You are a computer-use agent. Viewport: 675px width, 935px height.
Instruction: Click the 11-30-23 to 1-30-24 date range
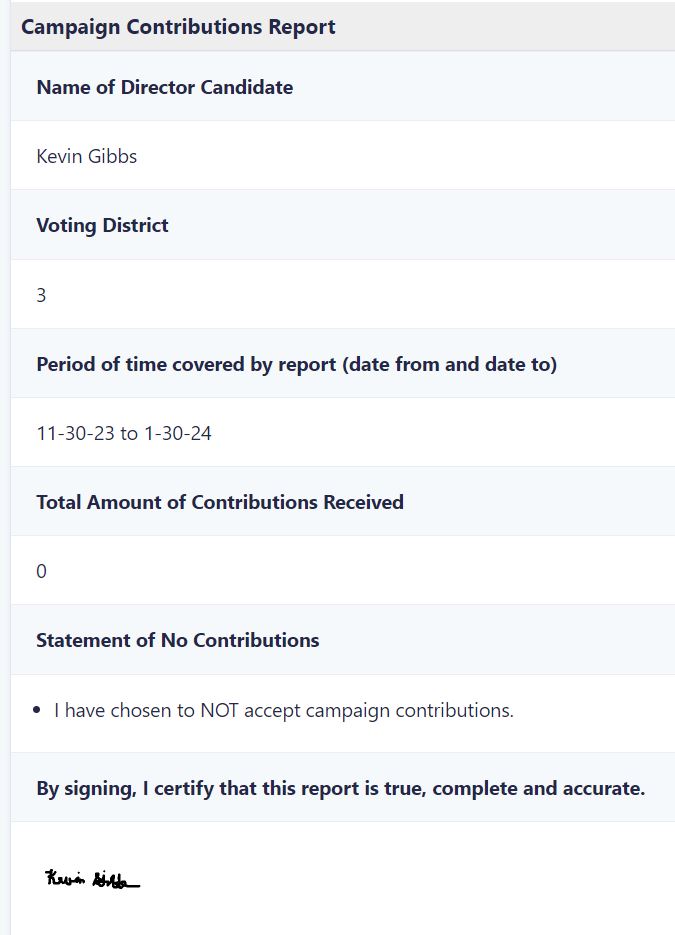click(x=124, y=433)
